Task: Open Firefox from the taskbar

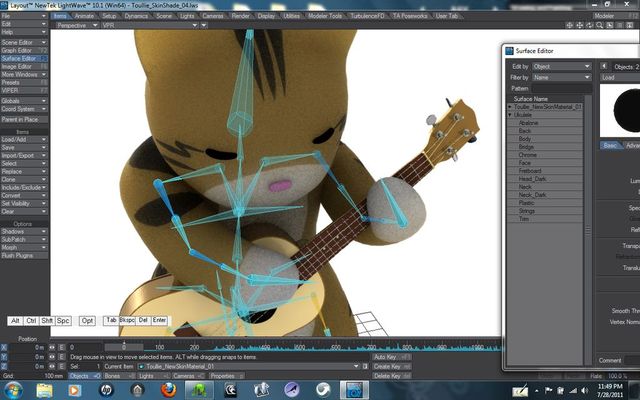Action: (168, 390)
